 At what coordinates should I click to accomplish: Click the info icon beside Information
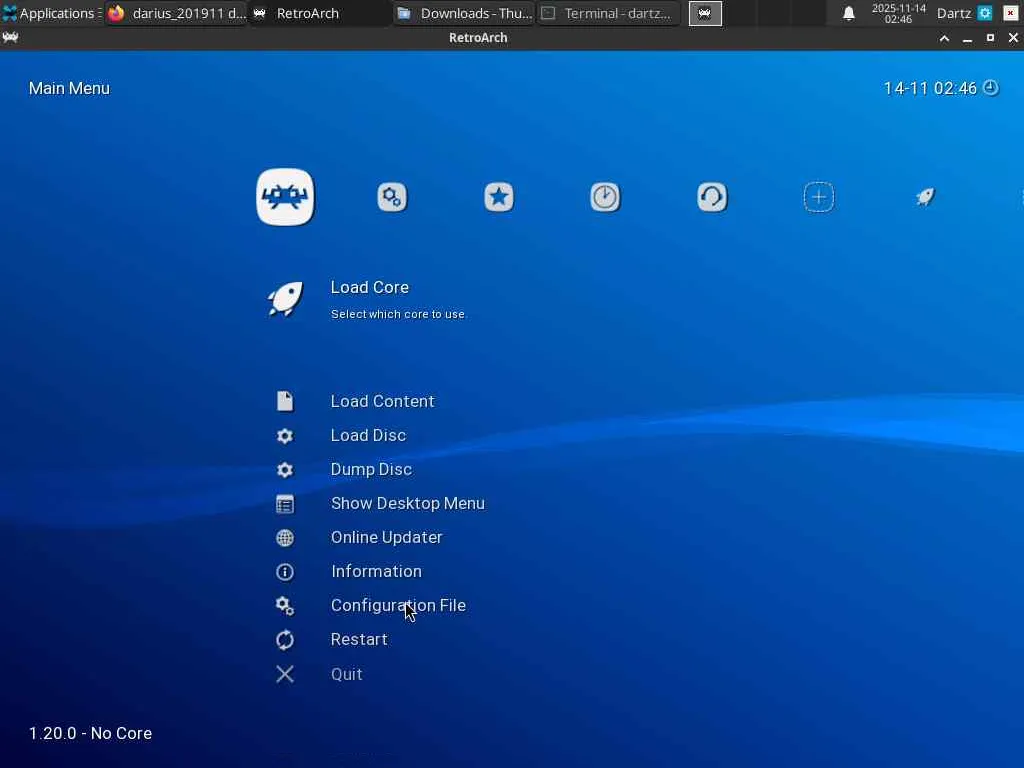(x=285, y=571)
